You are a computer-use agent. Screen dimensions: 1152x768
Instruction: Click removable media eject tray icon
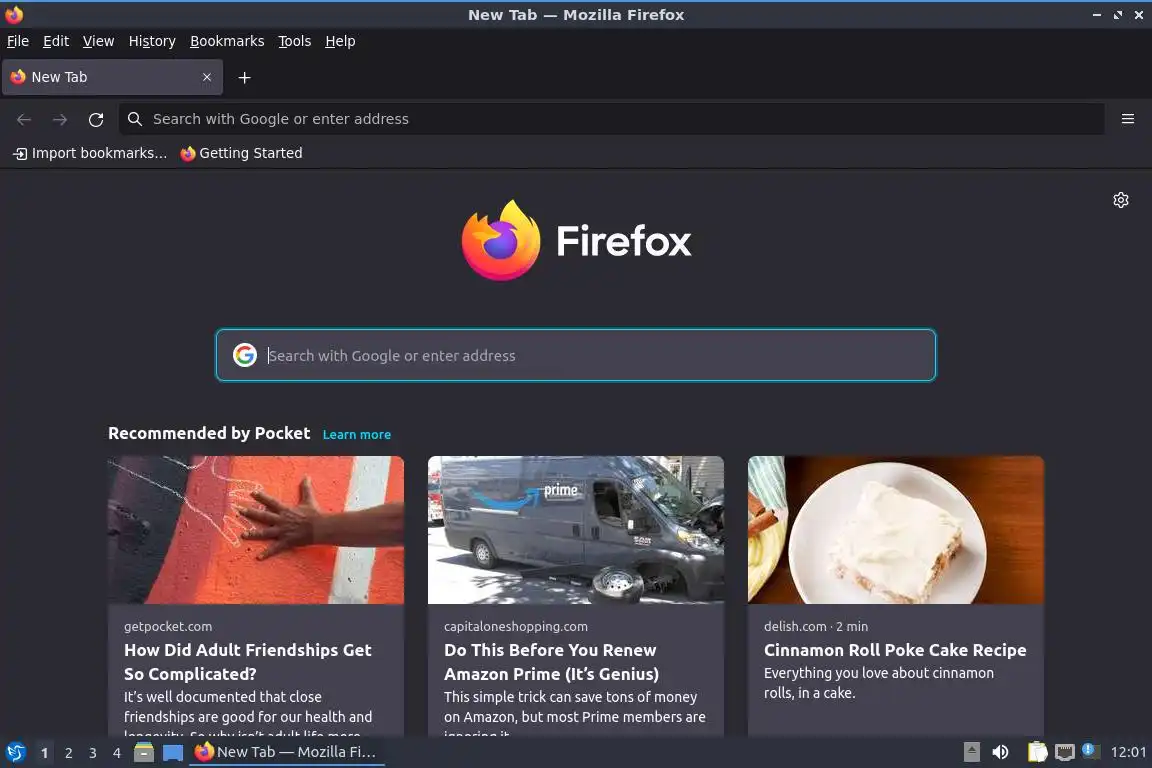point(971,752)
